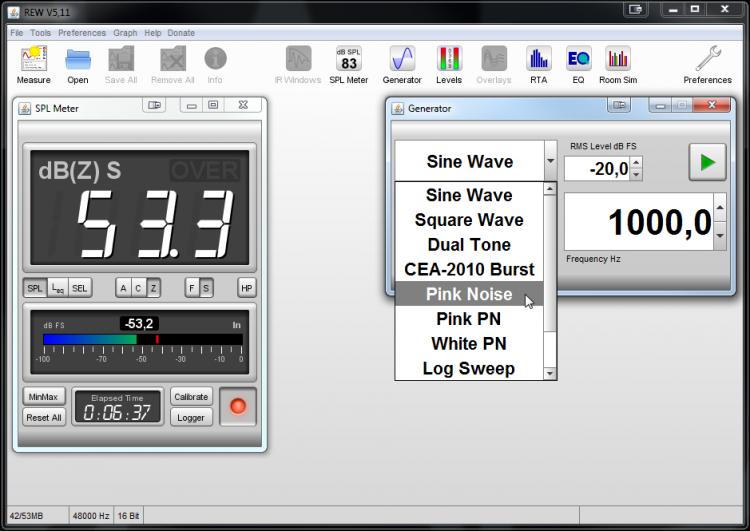Screen dimensions: 750x531
Task: Click the signal list scrollbar up arrow
Action: (x=550, y=189)
